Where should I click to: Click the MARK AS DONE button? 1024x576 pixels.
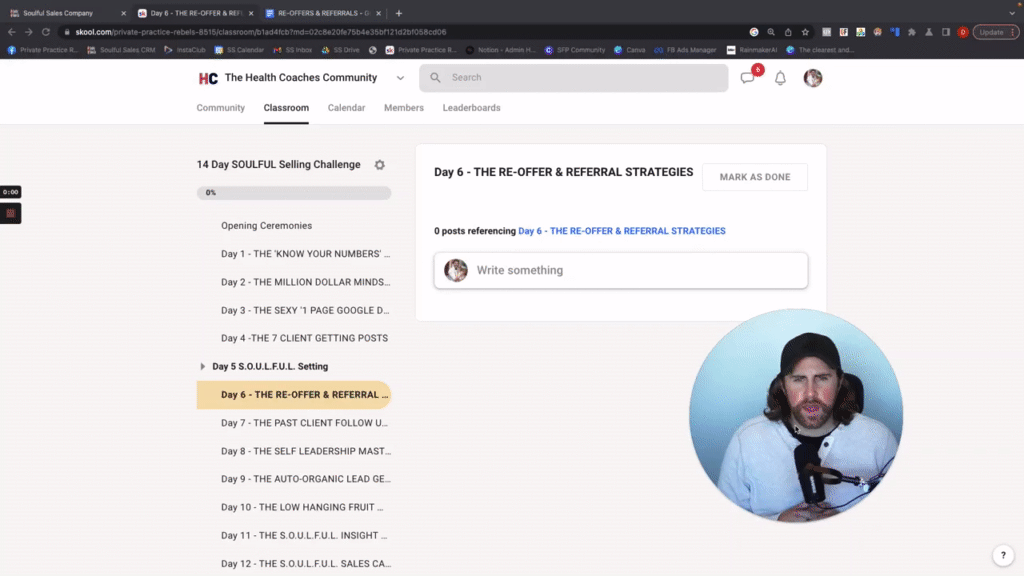pyautogui.click(x=755, y=177)
